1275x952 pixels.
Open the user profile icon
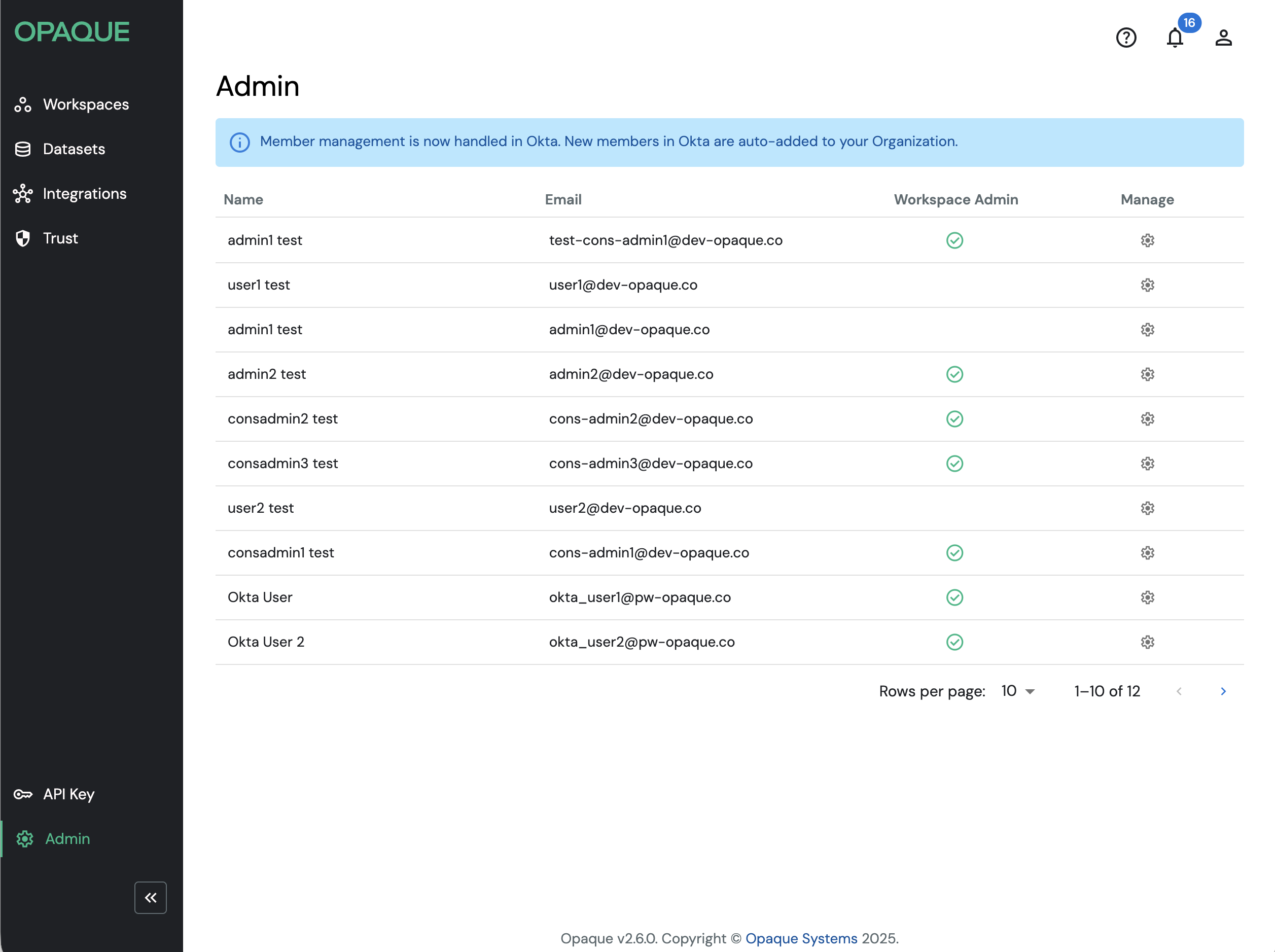coord(1223,38)
